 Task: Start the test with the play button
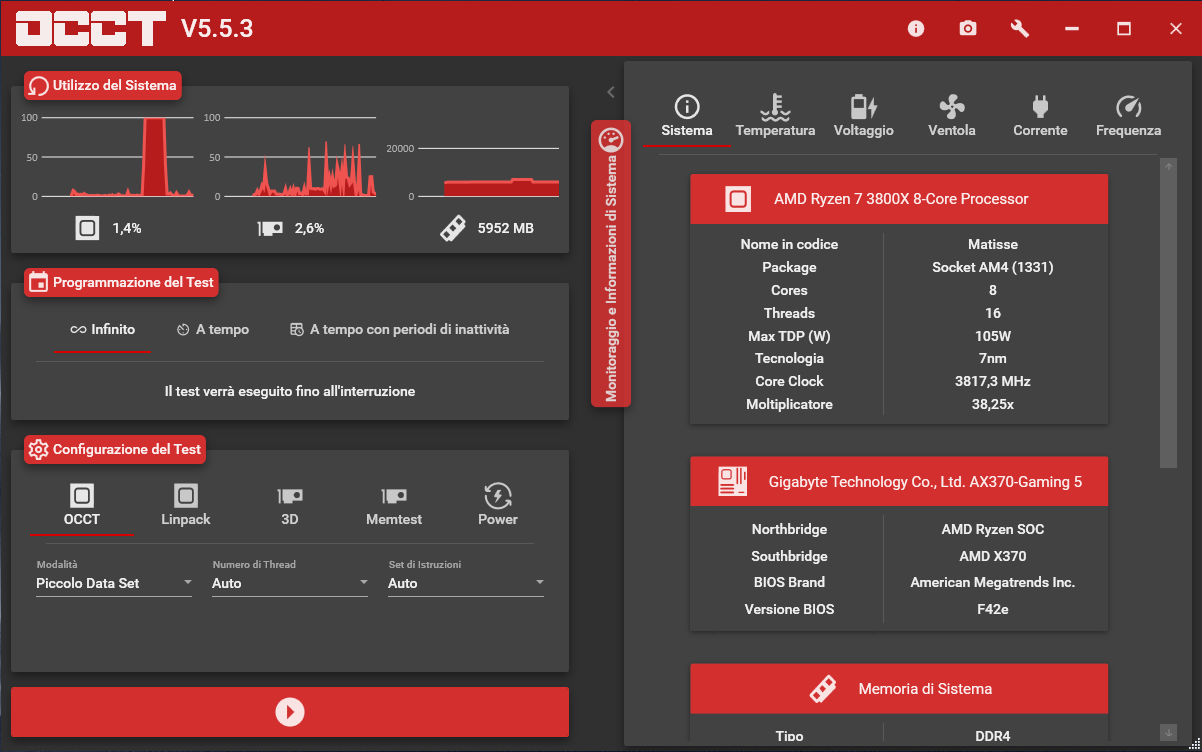(x=290, y=712)
